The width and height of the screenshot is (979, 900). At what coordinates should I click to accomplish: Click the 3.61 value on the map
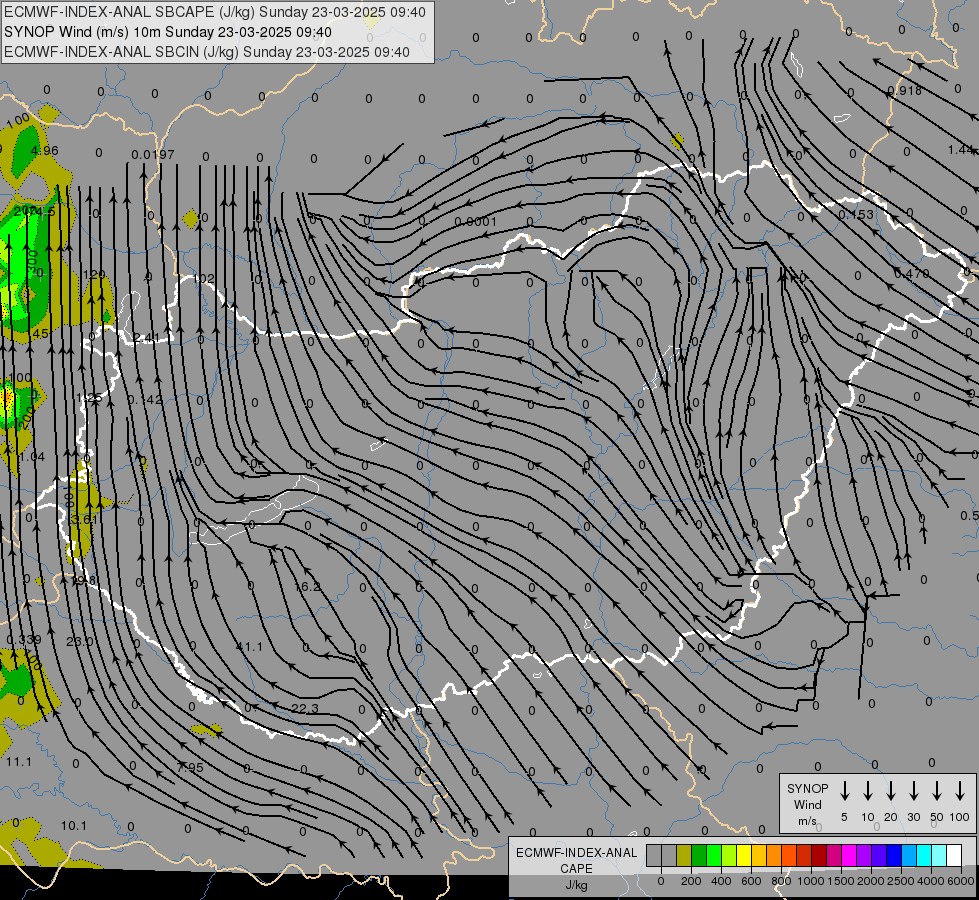point(84,520)
